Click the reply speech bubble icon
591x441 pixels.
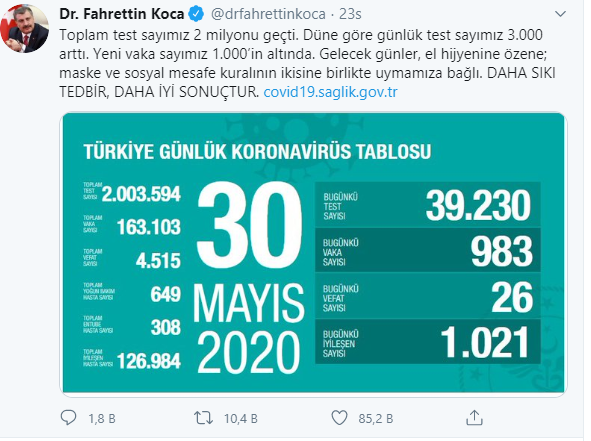(x=68, y=418)
